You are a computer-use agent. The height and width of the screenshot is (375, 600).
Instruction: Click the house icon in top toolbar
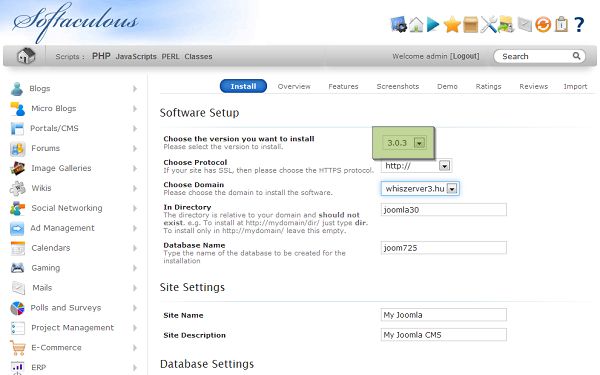tap(416, 24)
